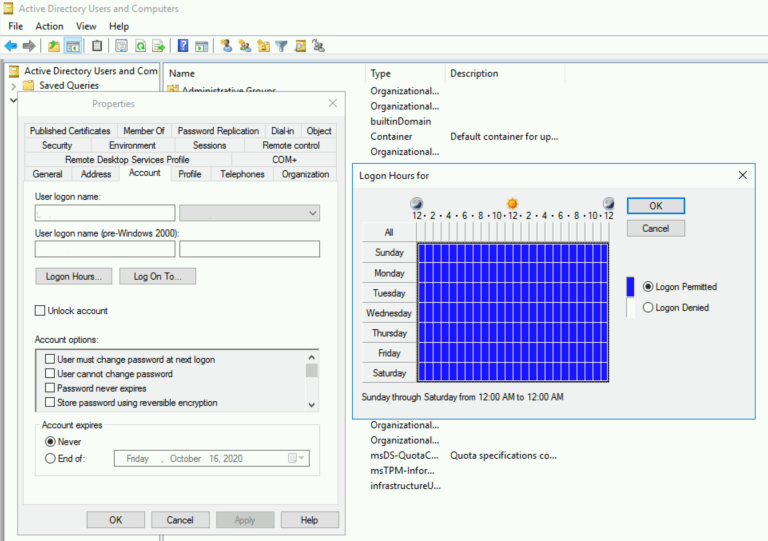This screenshot has width=768, height=541.
Task: Select Logon Denied radio button
Action: tap(648, 307)
